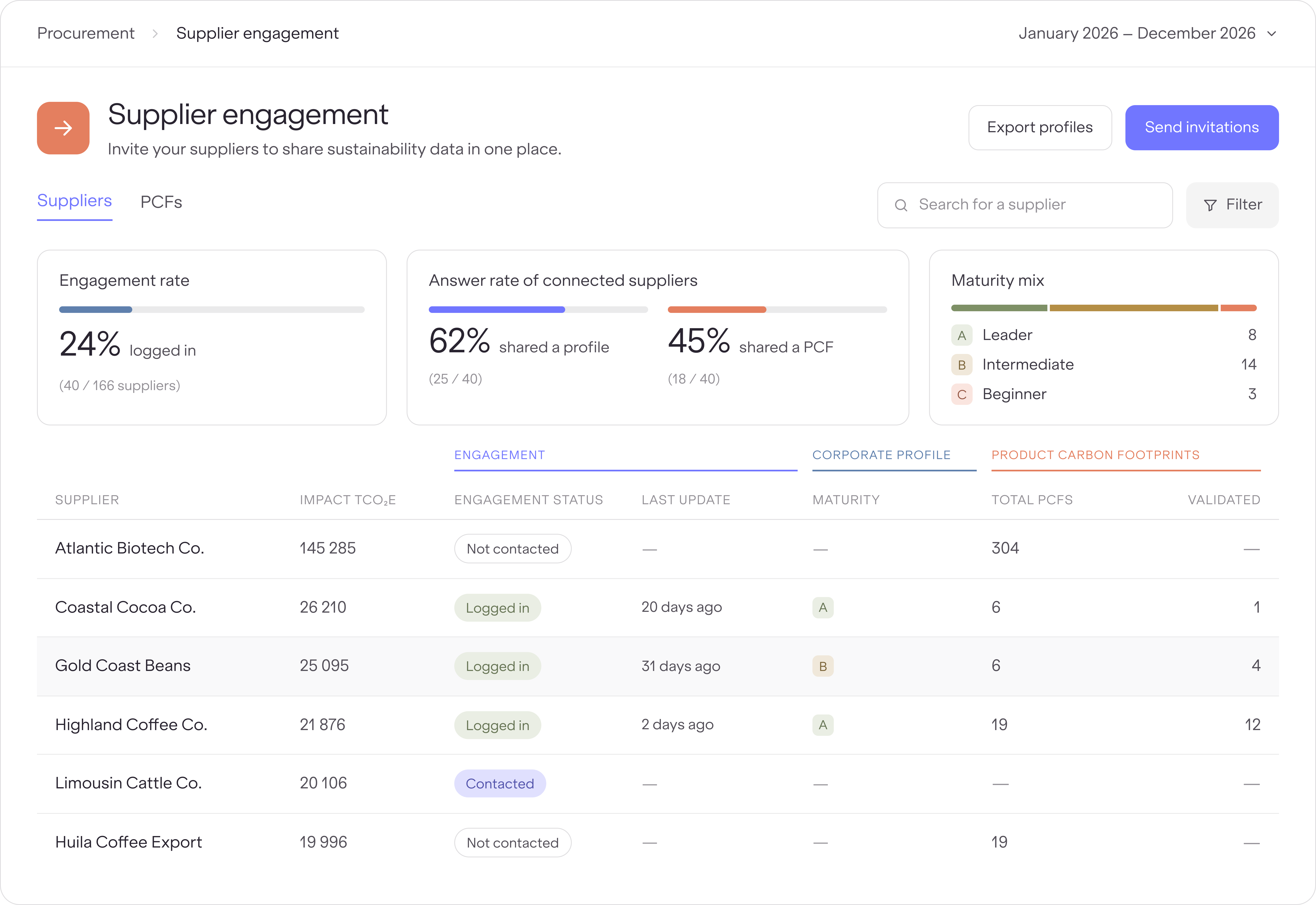Go to Procurement breadcrumb link
Image resolution: width=1316 pixels, height=905 pixels.
pos(86,33)
